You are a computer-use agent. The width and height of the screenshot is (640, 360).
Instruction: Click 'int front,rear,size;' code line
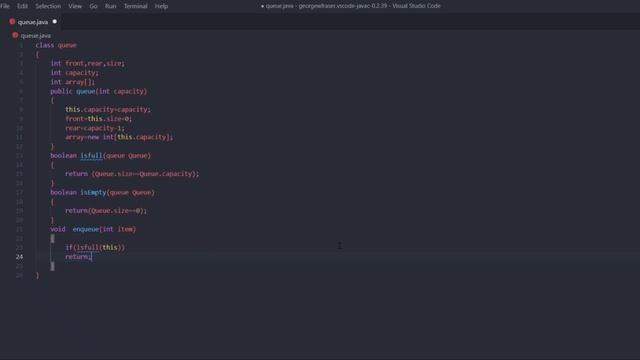pyautogui.click(x=87, y=63)
